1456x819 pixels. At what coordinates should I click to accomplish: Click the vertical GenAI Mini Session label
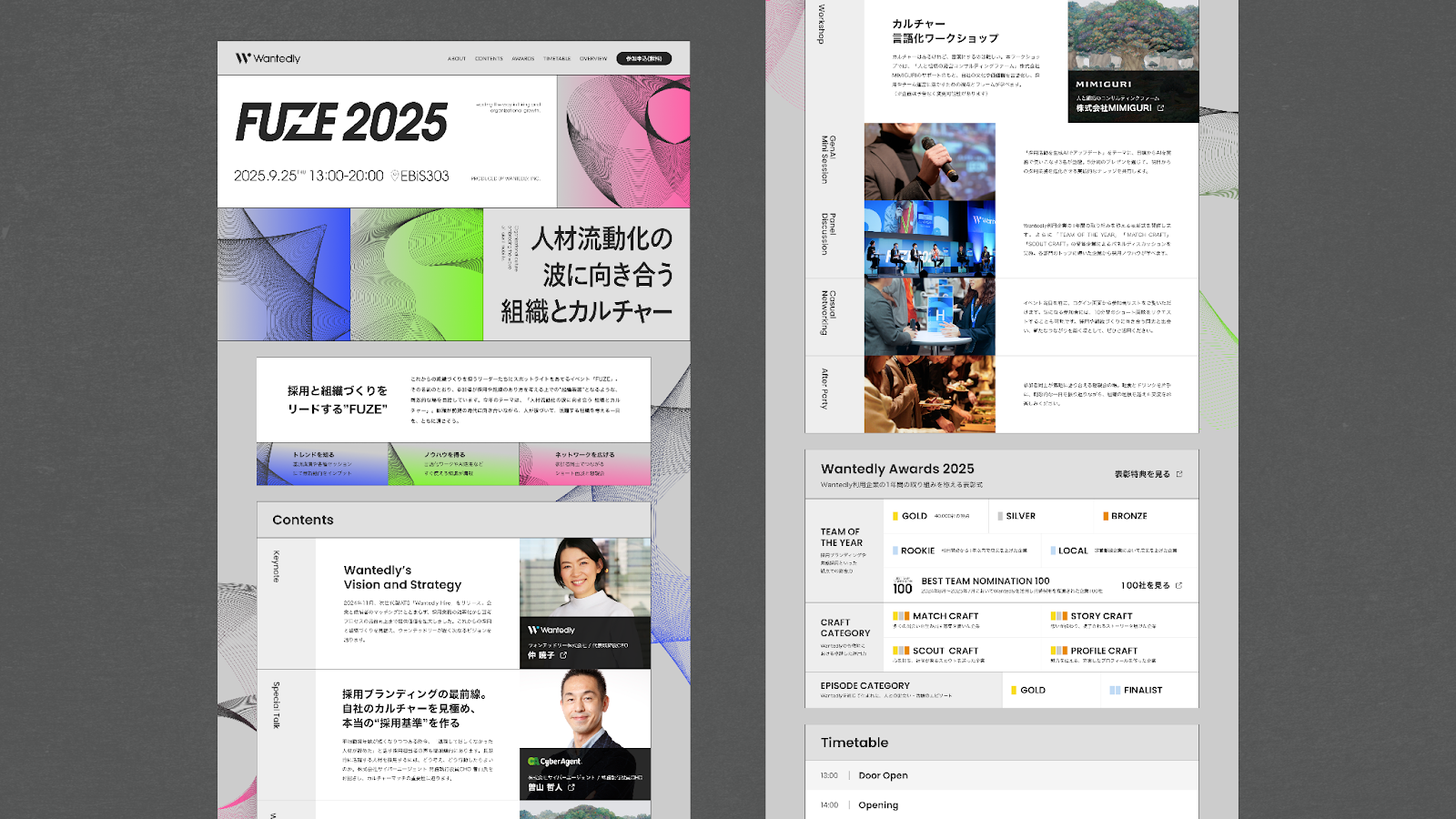[828, 159]
